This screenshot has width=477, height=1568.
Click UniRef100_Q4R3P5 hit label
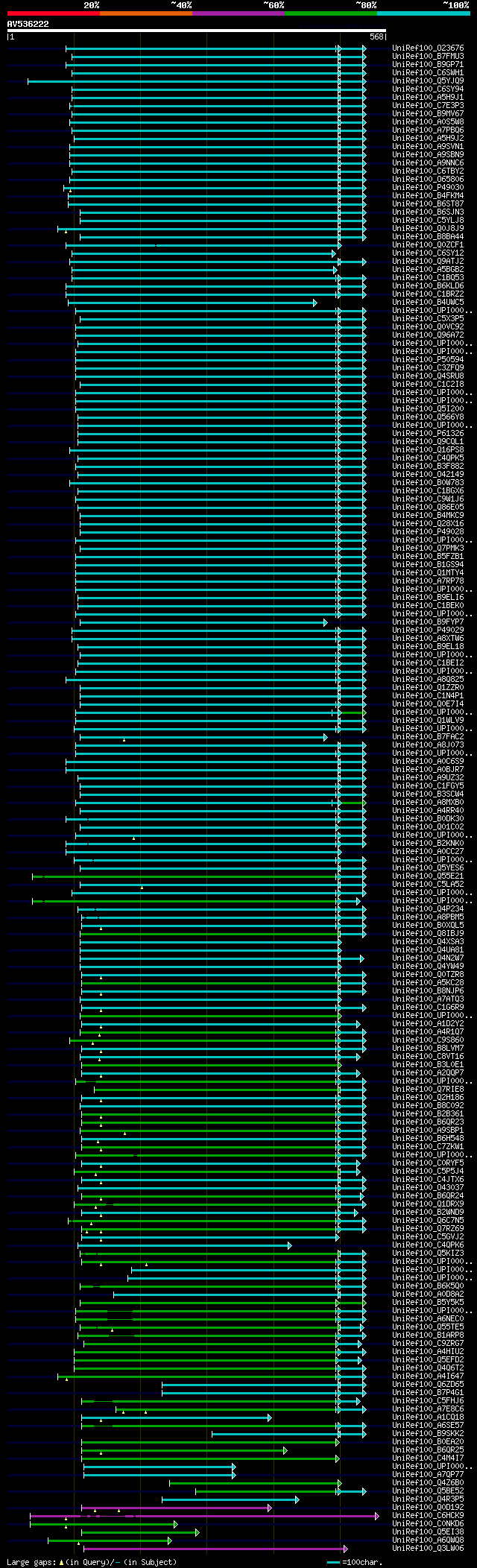[428, 1499]
